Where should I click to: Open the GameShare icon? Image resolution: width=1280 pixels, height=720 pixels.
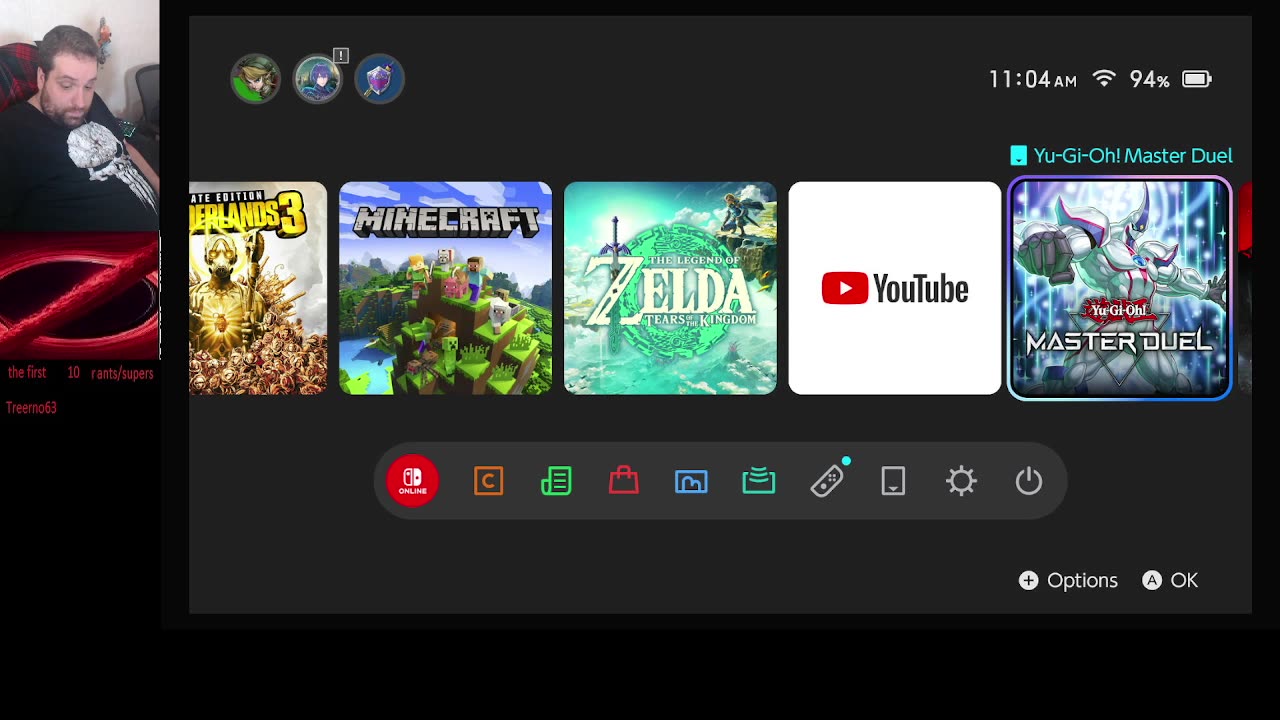pyautogui.click(x=759, y=482)
